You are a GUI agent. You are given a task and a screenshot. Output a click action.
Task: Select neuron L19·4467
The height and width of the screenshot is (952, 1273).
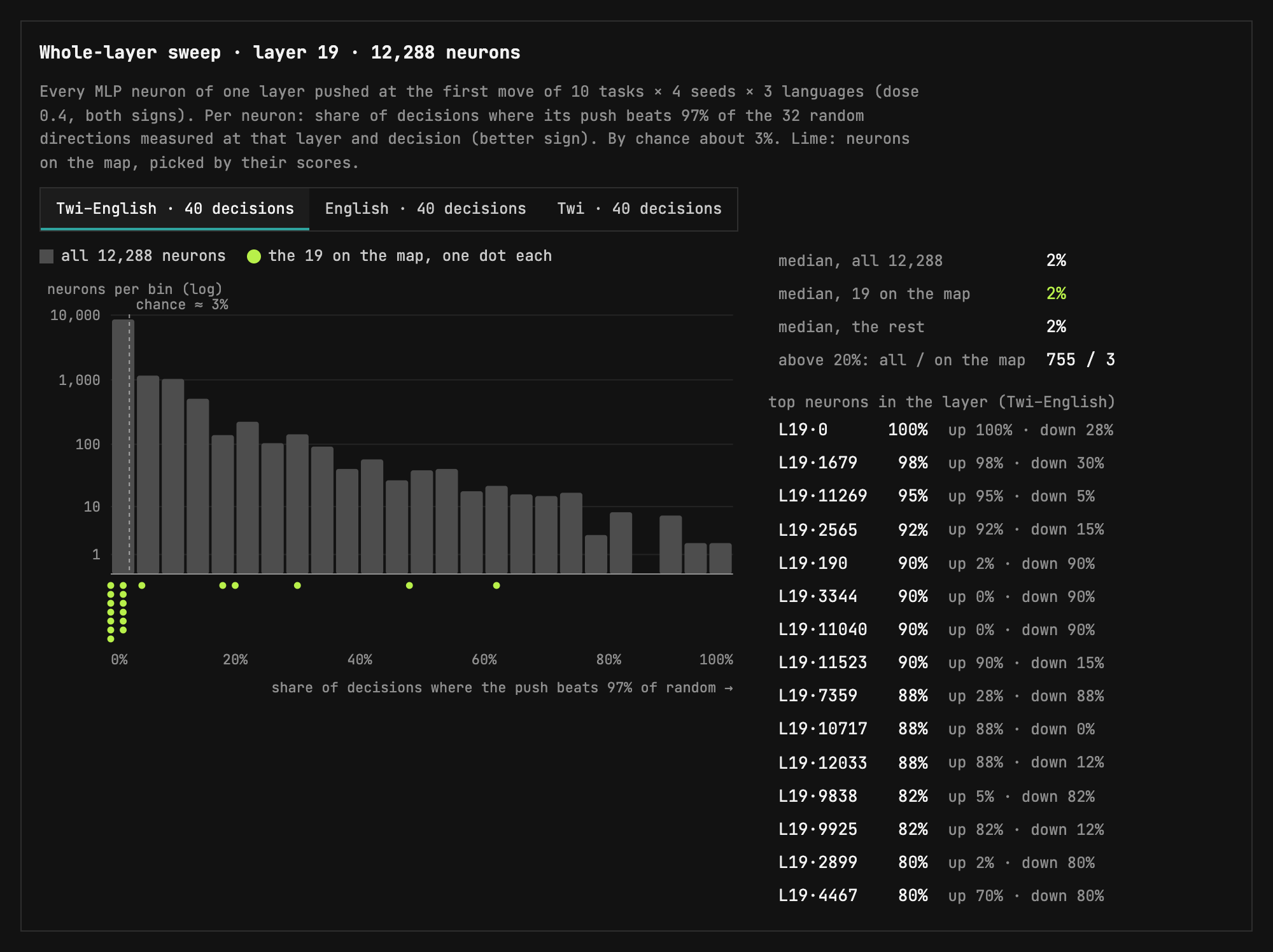pos(945,895)
